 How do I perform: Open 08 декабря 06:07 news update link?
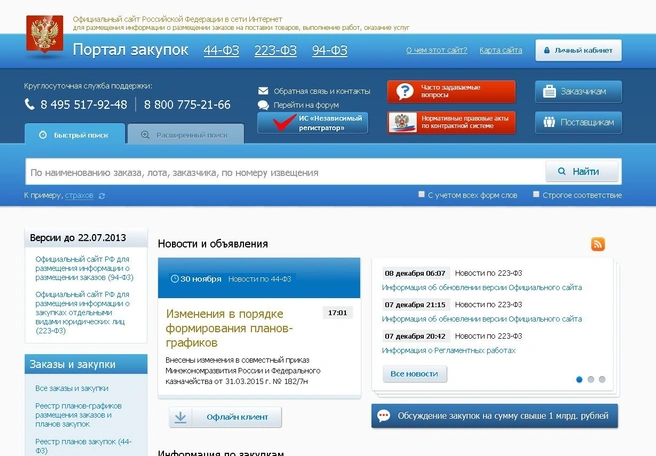(482, 287)
